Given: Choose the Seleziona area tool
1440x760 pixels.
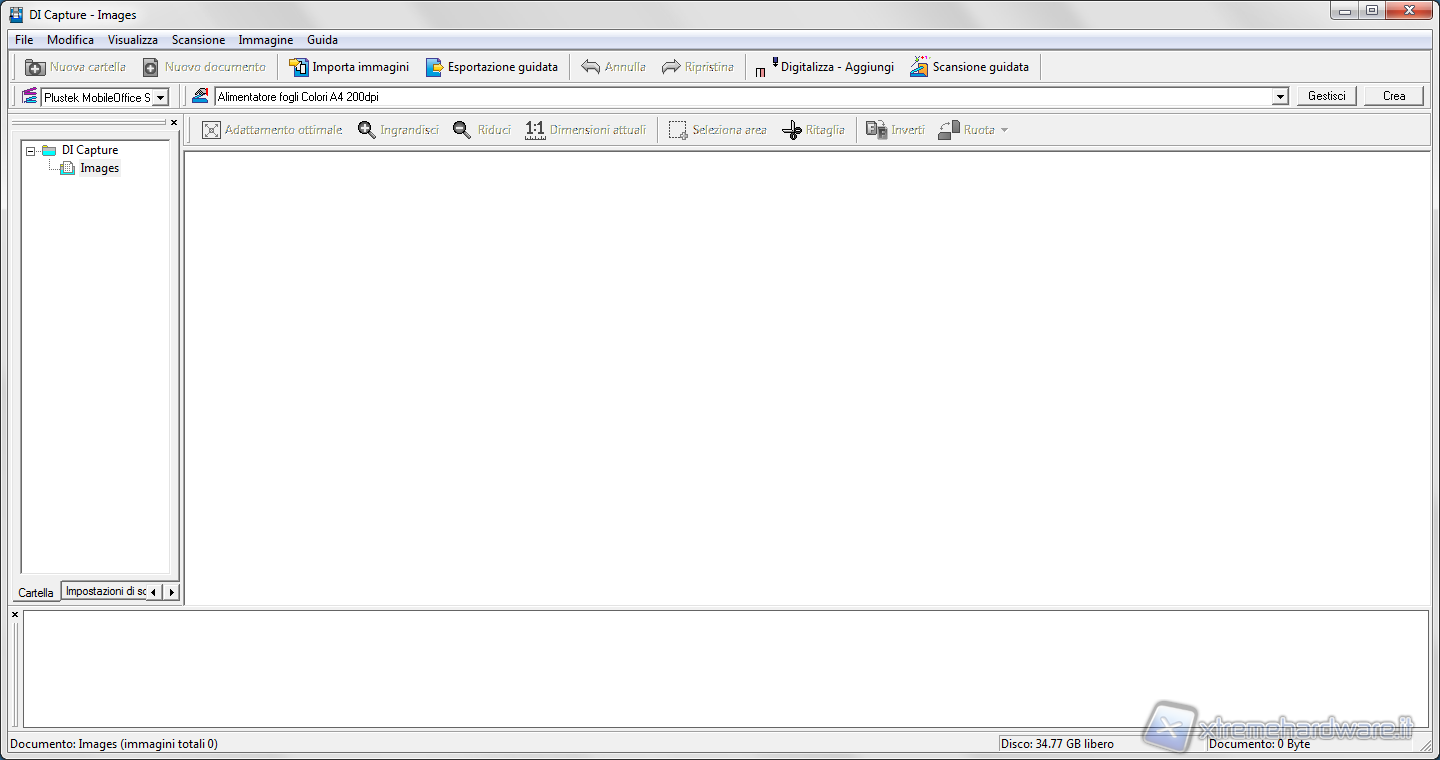Looking at the screenshot, I should [x=678, y=130].
